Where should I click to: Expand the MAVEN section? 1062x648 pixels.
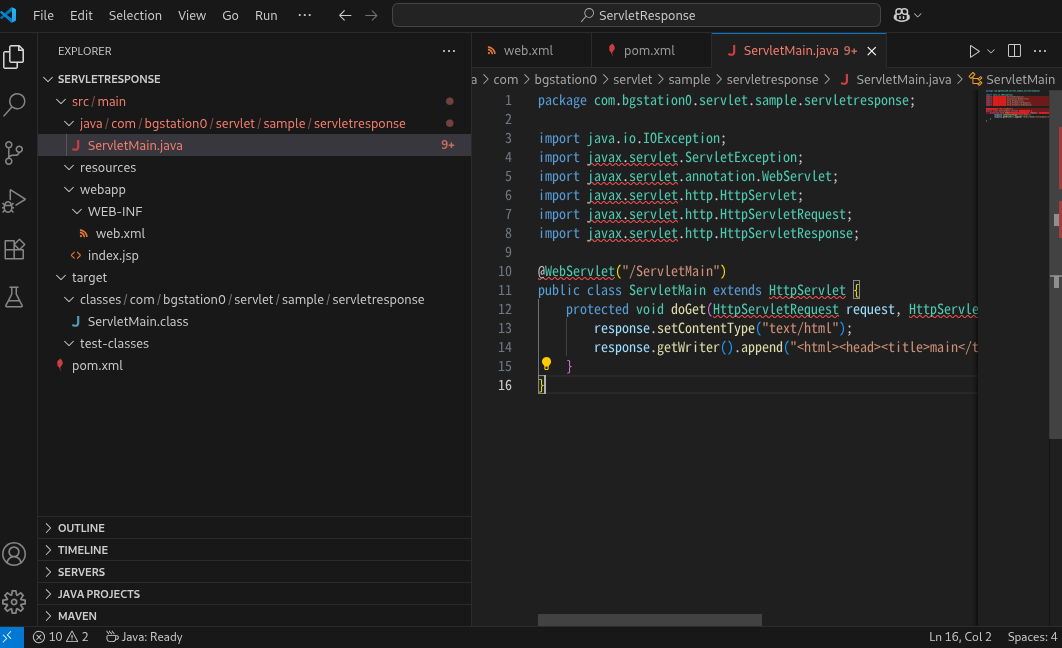(x=255, y=615)
